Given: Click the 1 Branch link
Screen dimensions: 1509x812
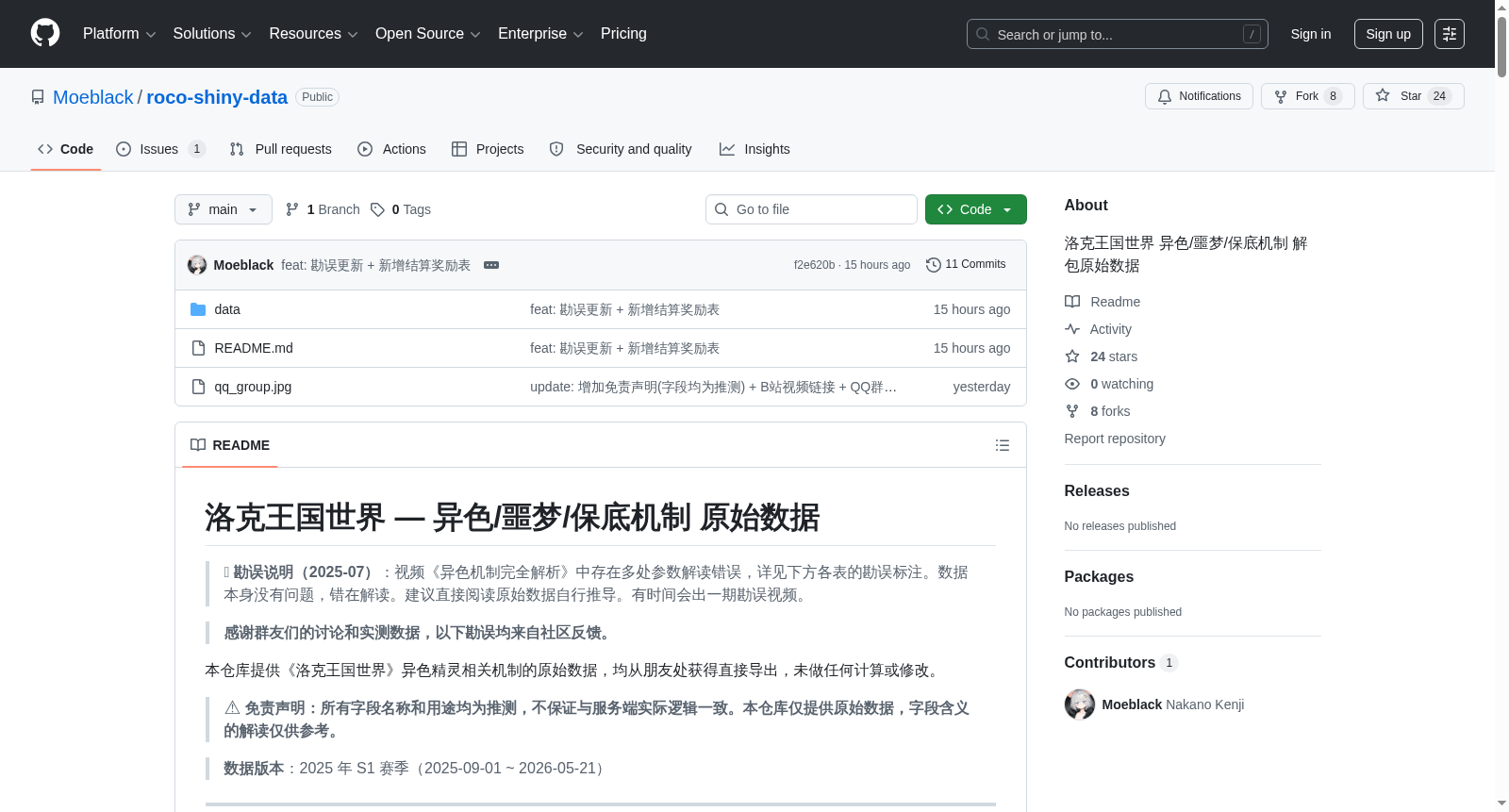Looking at the screenshot, I should pos(323,209).
